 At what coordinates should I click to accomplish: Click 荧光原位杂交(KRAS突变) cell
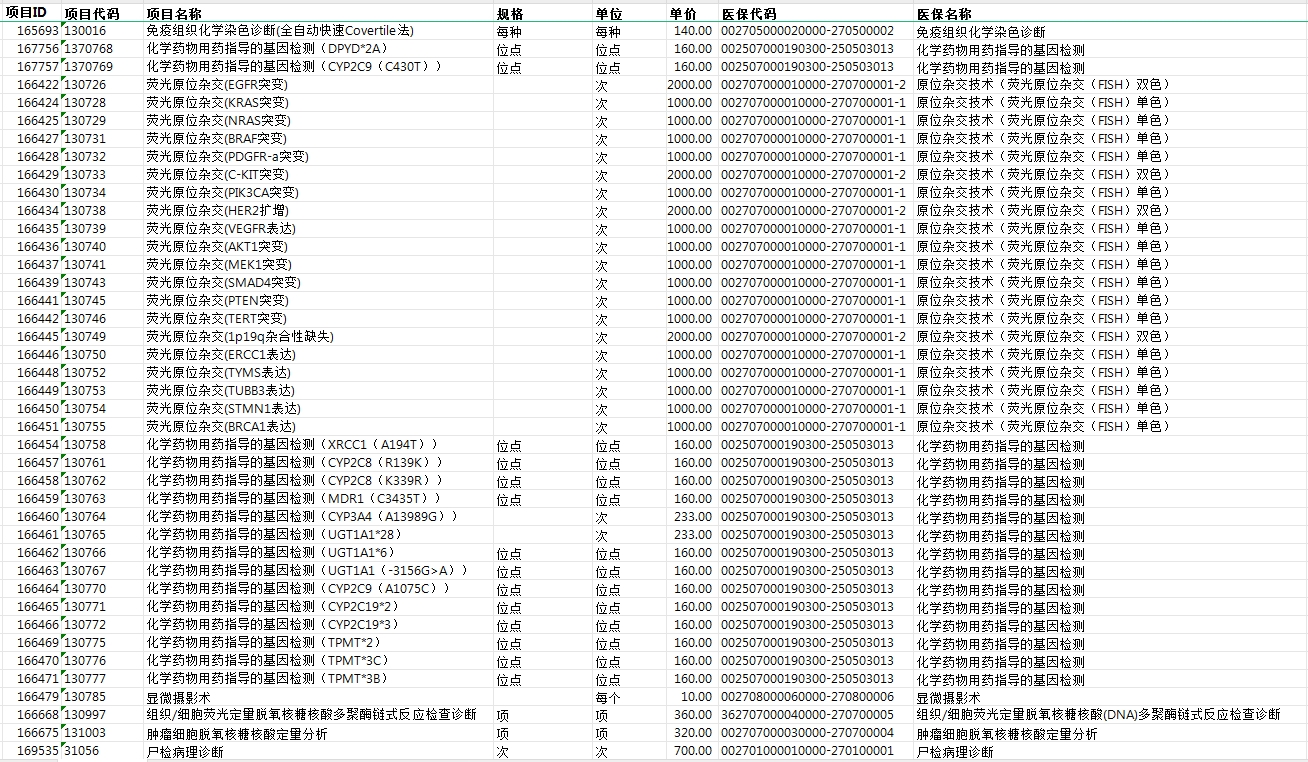pos(217,103)
